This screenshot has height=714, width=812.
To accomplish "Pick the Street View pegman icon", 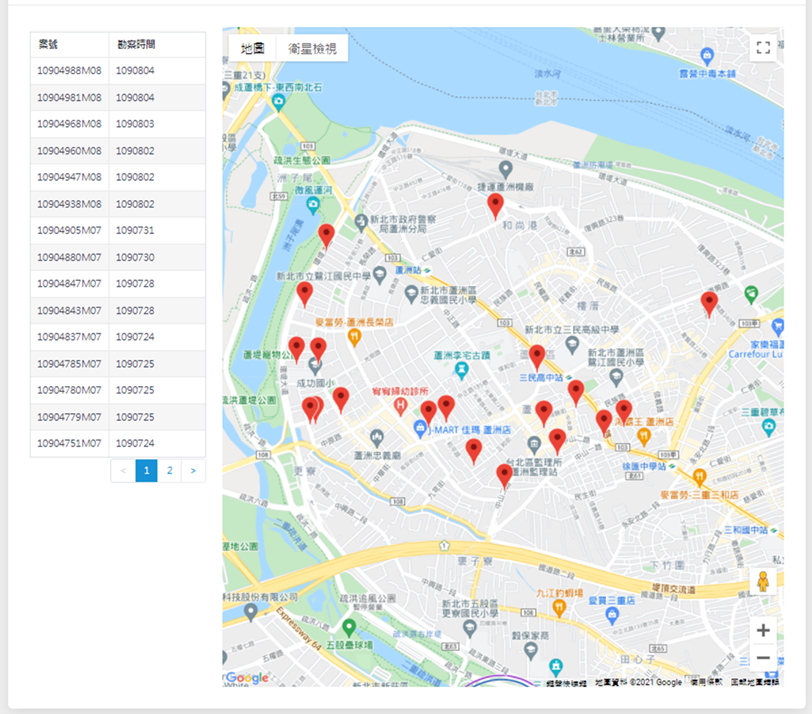I will pos(763,581).
